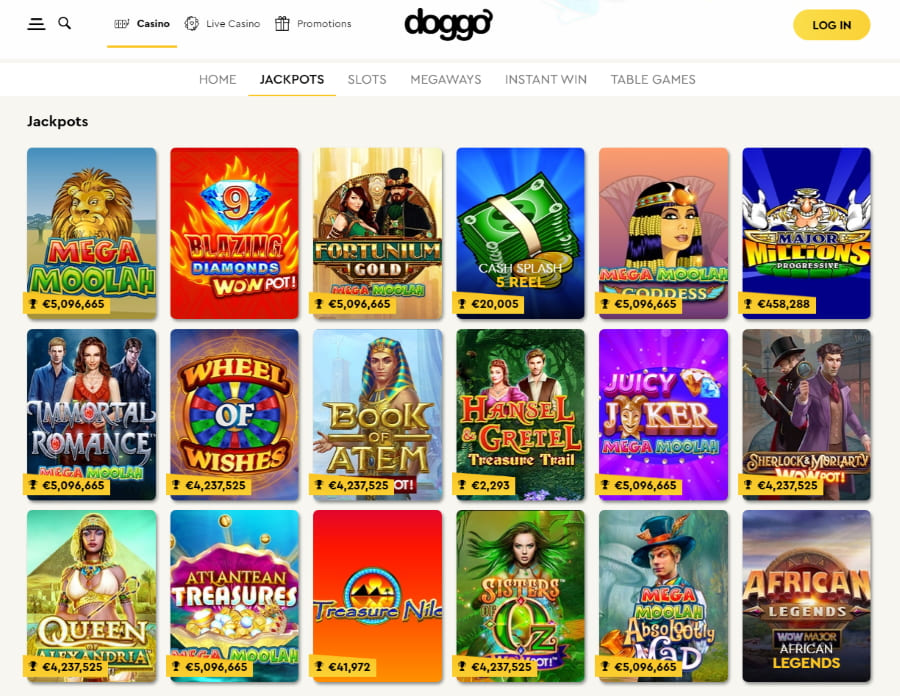Launch Wheel of Wishes game
Screen dimensions: 900x696
pos(234,414)
